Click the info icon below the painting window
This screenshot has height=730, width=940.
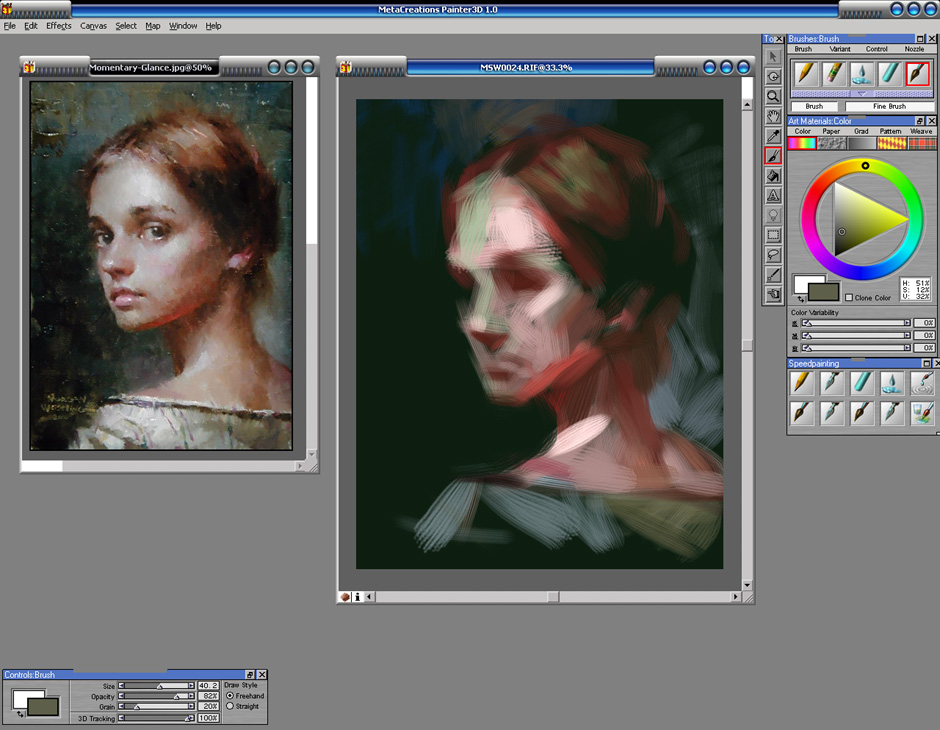pyautogui.click(x=358, y=597)
